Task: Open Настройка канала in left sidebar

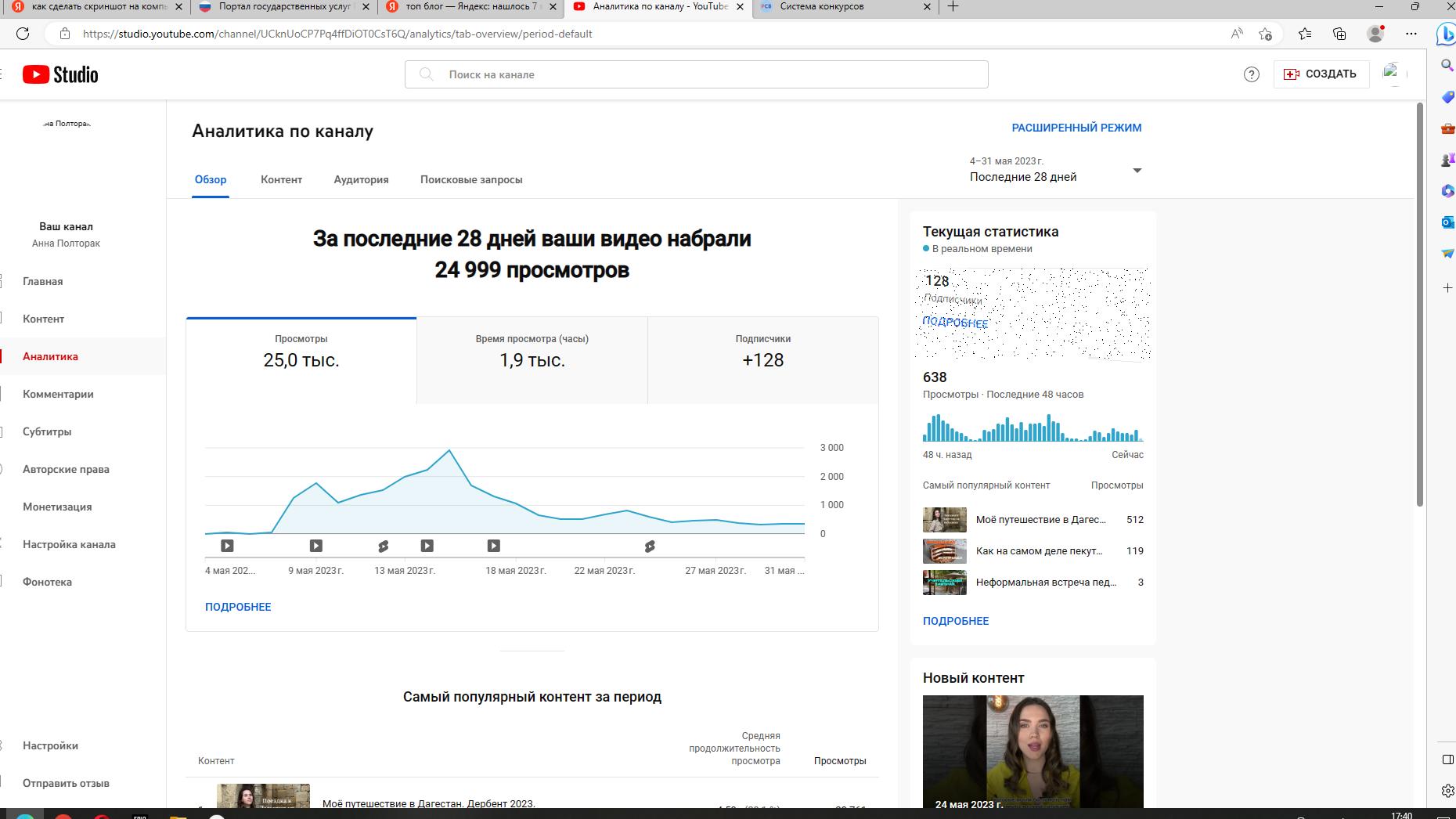Action: coord(83,544)
